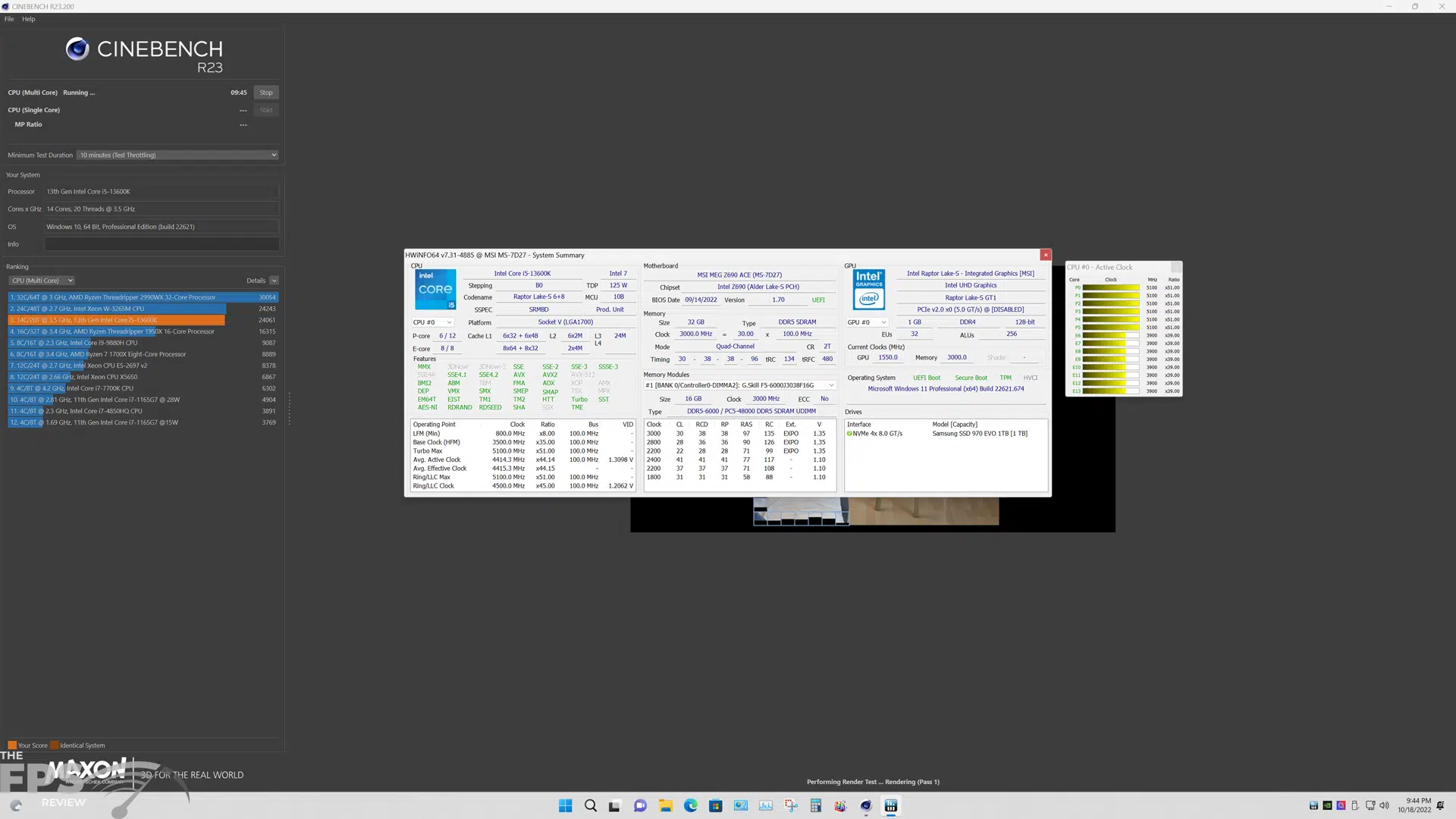This screenshot has width=1456, height=819.
Task: Open NVIDIA settings from the system tray
Action: coord(1327,805)
